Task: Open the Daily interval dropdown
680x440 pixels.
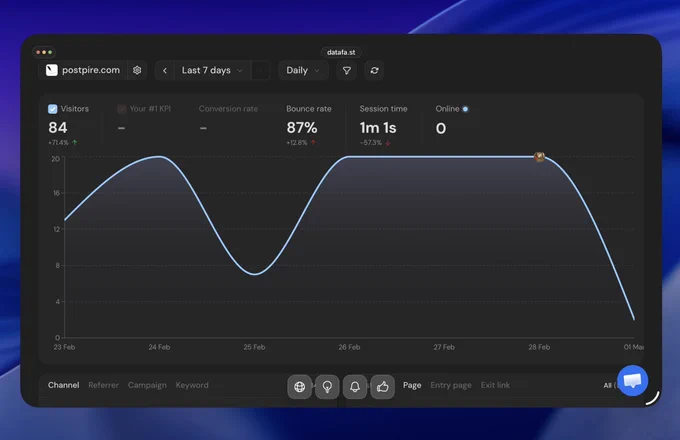Action: (303, 70)
